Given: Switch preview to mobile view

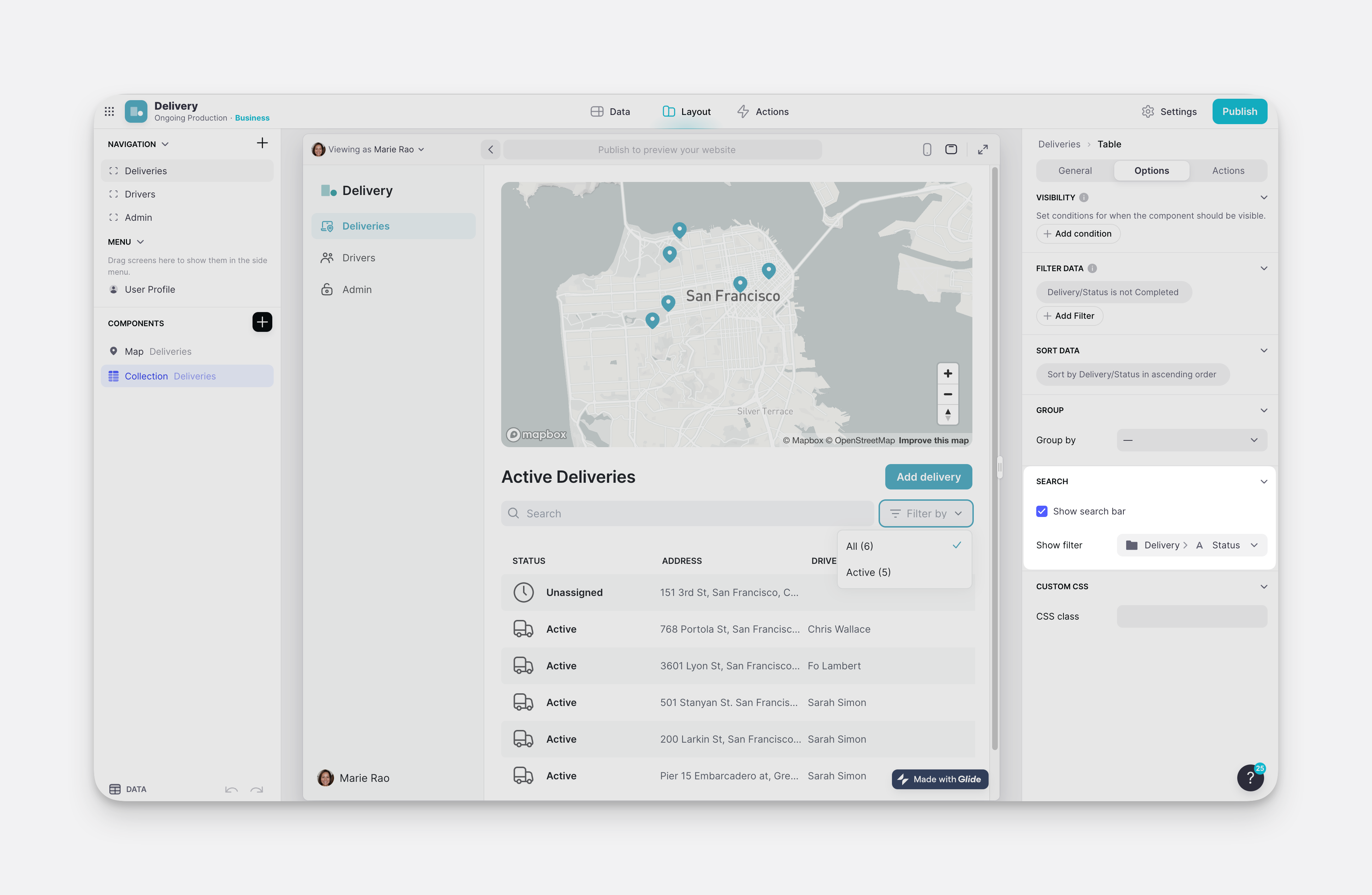Looking at the screenshot, I should (x=927, y=149).
